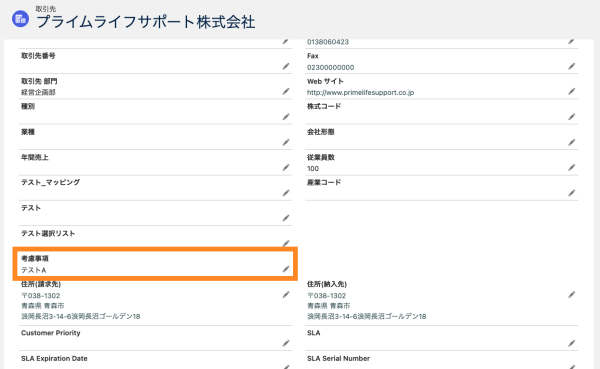This screenshot has width=600, height=369.
Task: Click the テスト選択リスト label
Action: tap(48, 233)
